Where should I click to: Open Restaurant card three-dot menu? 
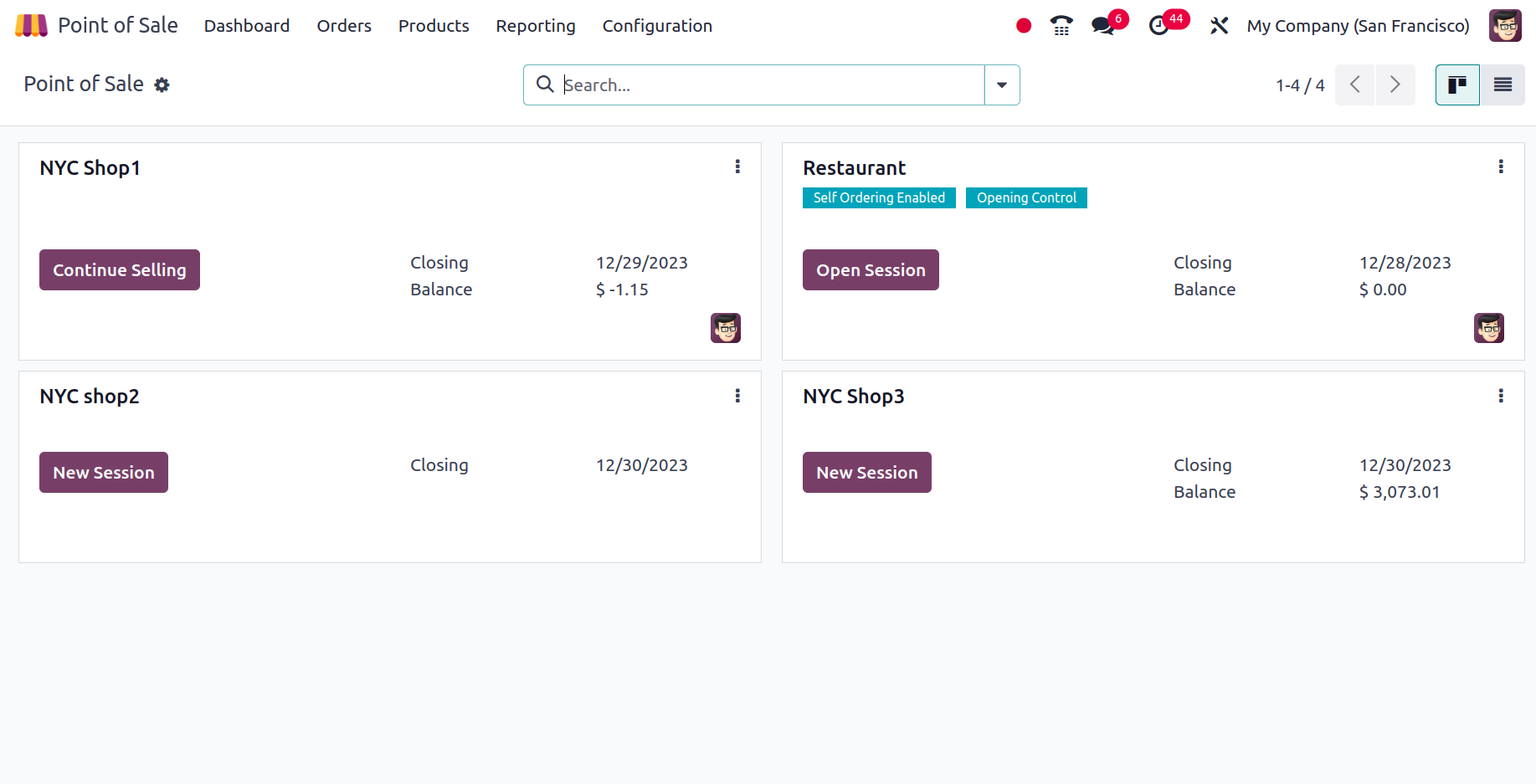(1500, 167)
